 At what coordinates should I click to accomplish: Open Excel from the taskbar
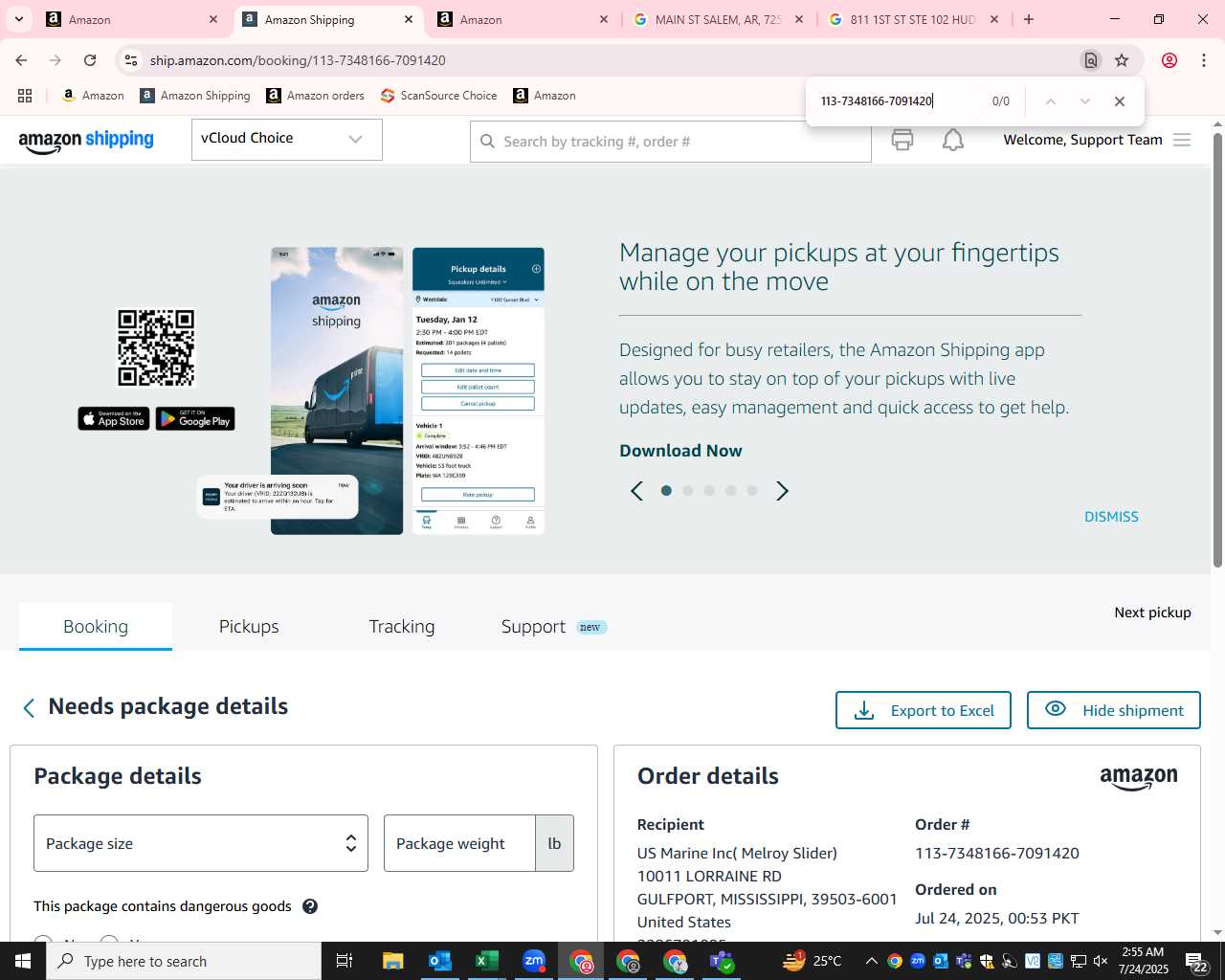click(486, 961)
